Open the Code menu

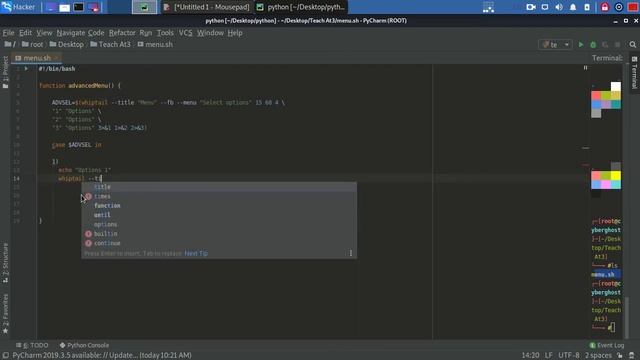[x=96, y=33]
